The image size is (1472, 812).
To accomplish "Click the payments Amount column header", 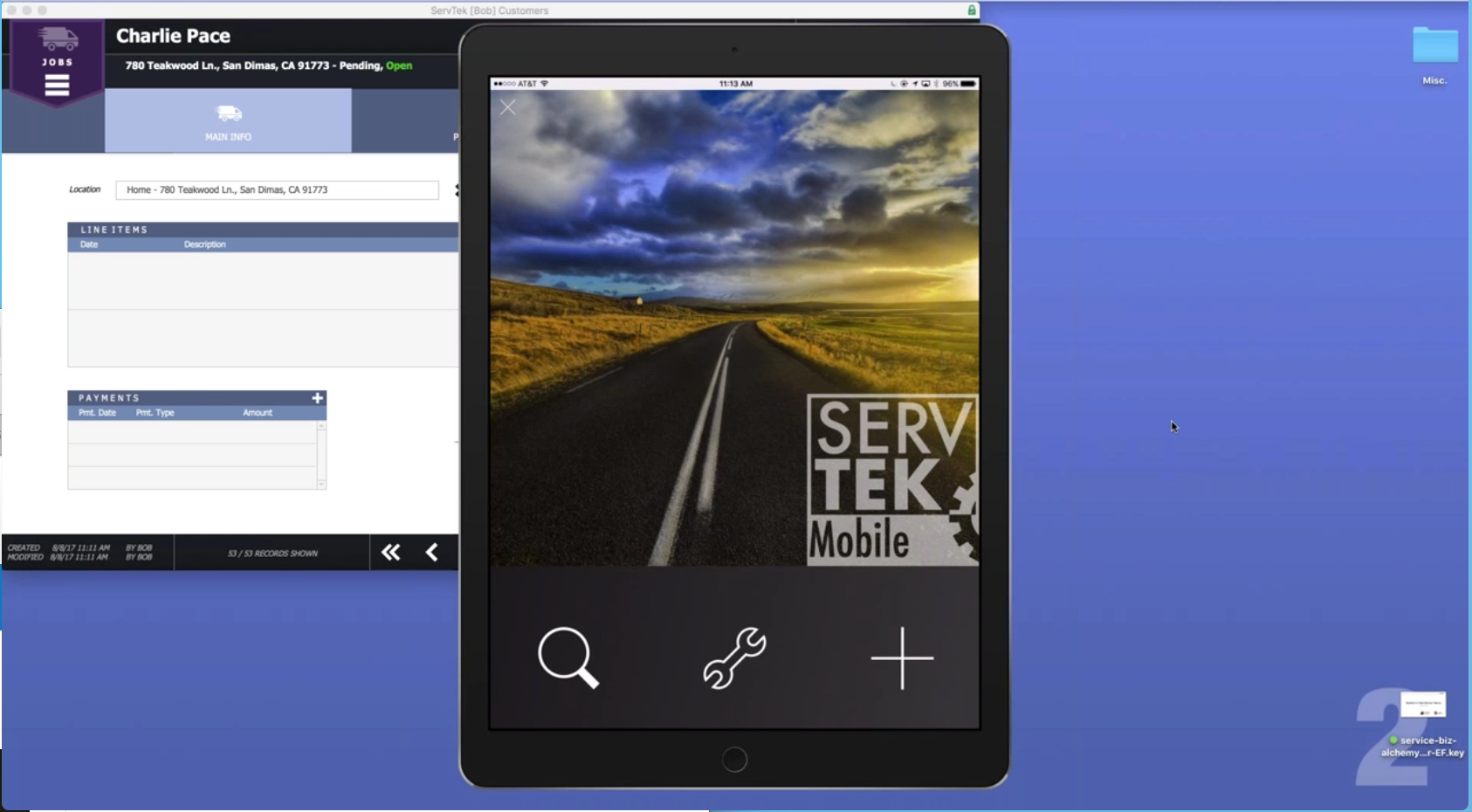I will pos(258,413).
